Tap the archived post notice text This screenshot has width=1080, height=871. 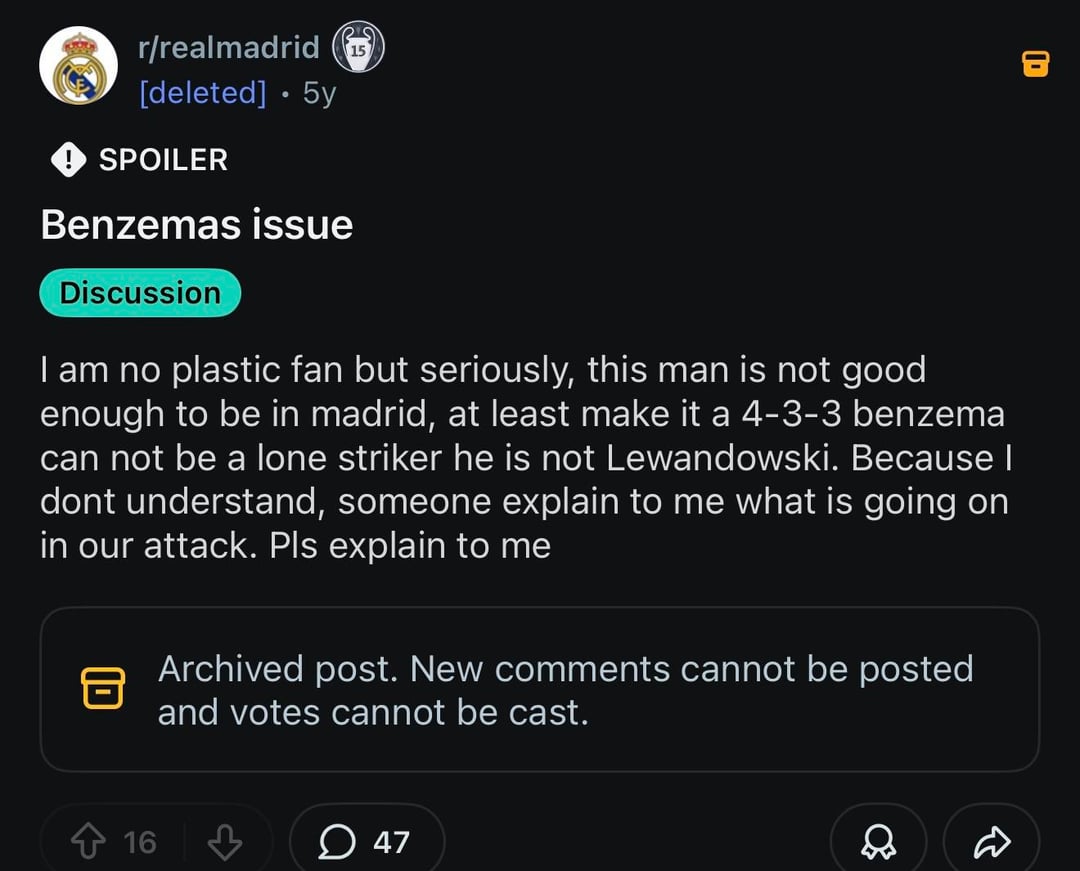(x=565, y=690)
